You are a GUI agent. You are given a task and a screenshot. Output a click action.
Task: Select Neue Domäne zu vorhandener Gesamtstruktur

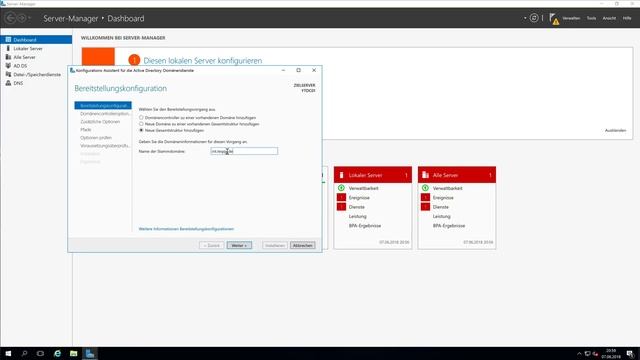pos(141,124)
